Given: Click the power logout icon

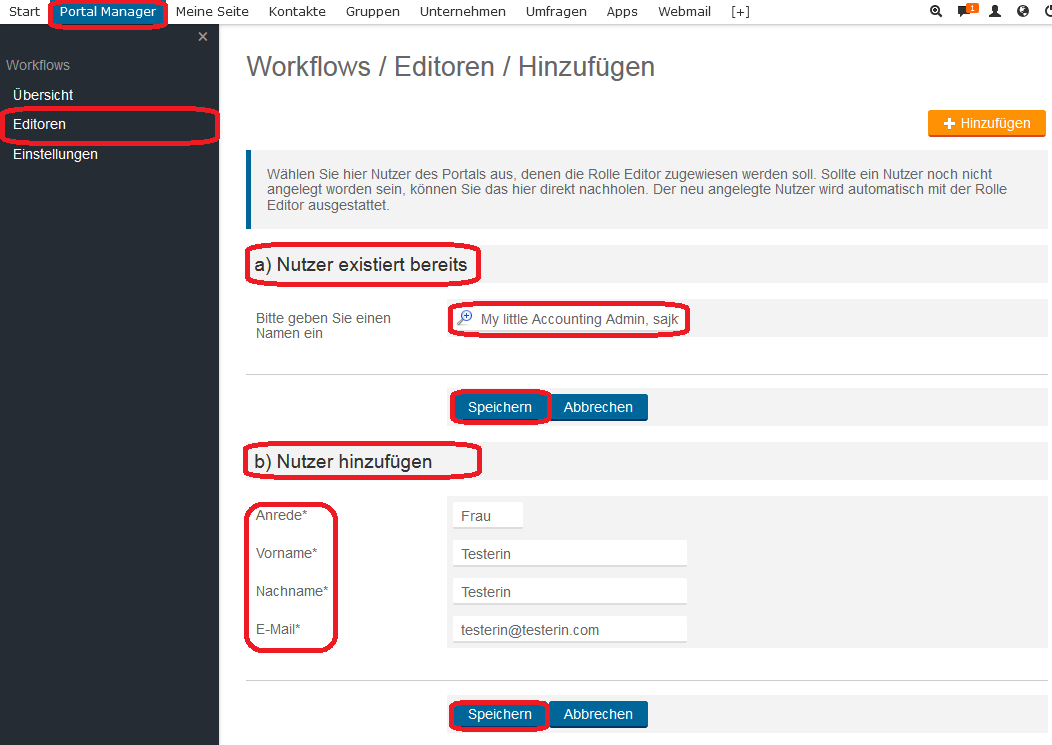Looking at the screenshot, I should 1048,11.
